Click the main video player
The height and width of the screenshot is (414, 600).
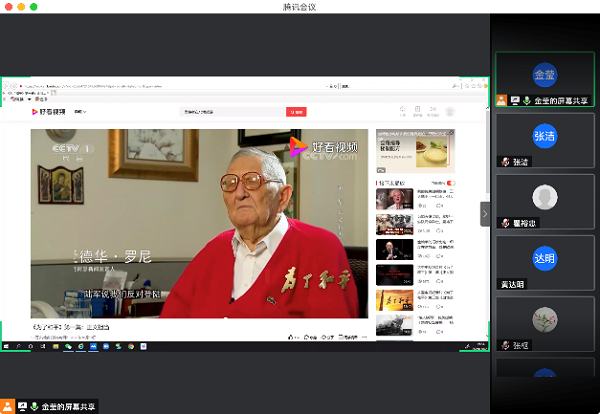pos(200,222)
